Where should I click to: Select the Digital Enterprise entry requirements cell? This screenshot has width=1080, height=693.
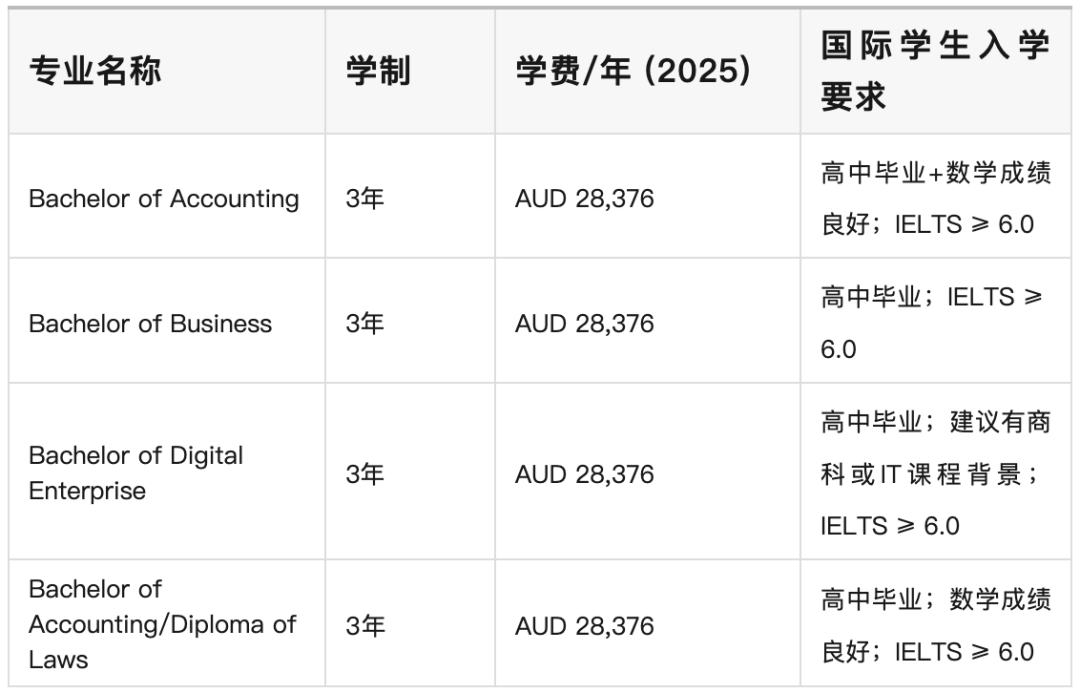click(935, 473)
